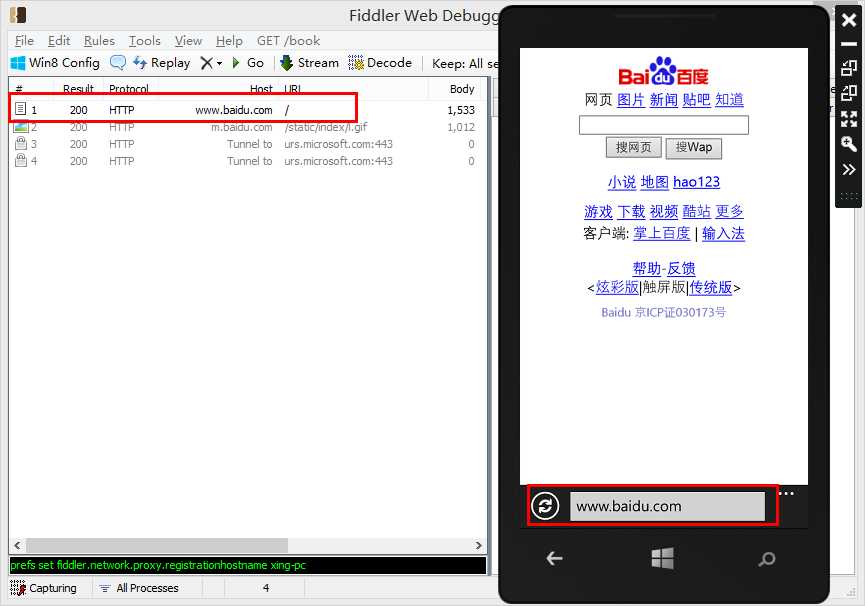The width and height of the screenshot is (865, 606).
Task: Click the www.baidu.com address bar
Action: [668, 506]
